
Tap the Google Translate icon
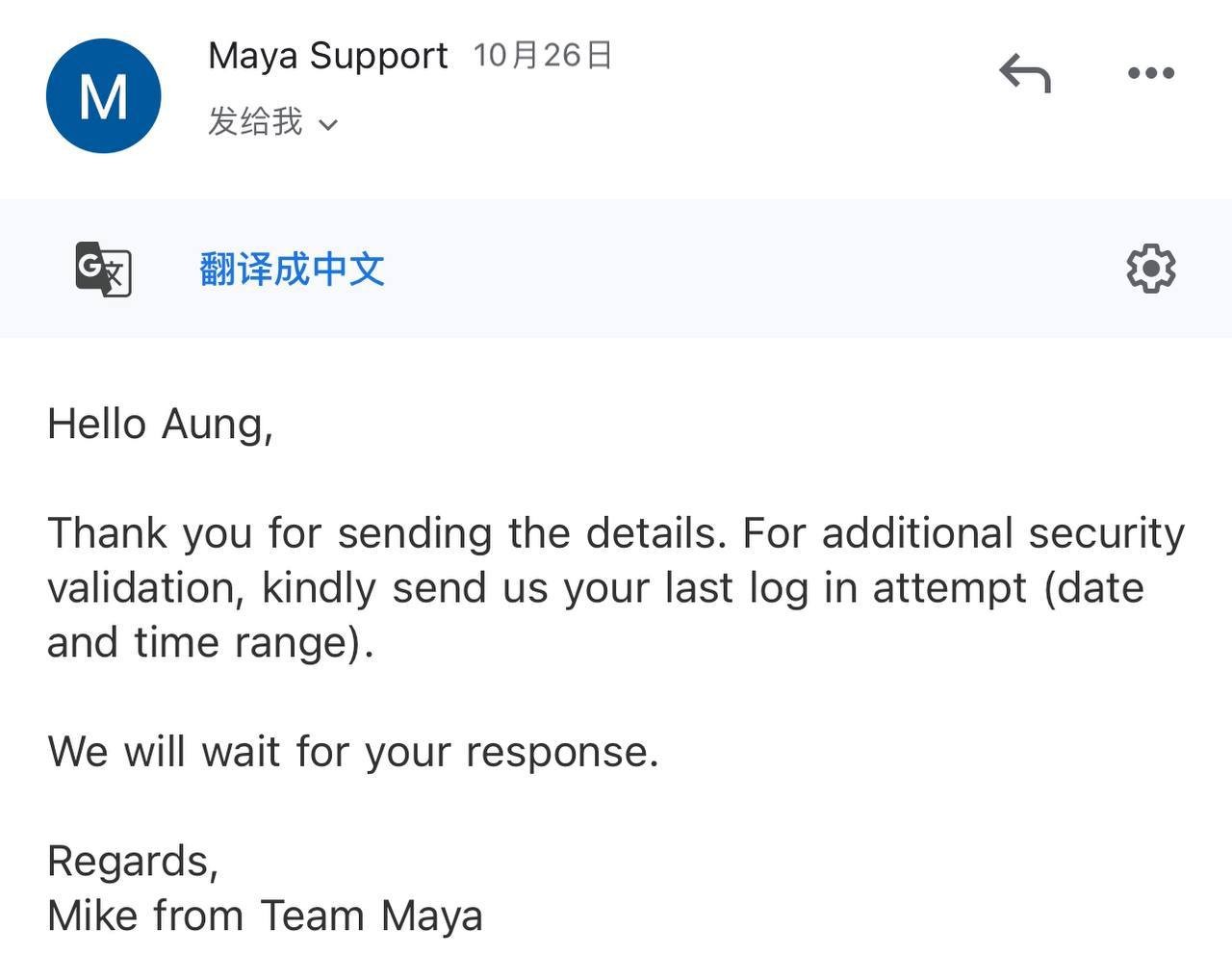tap(103, 269)
